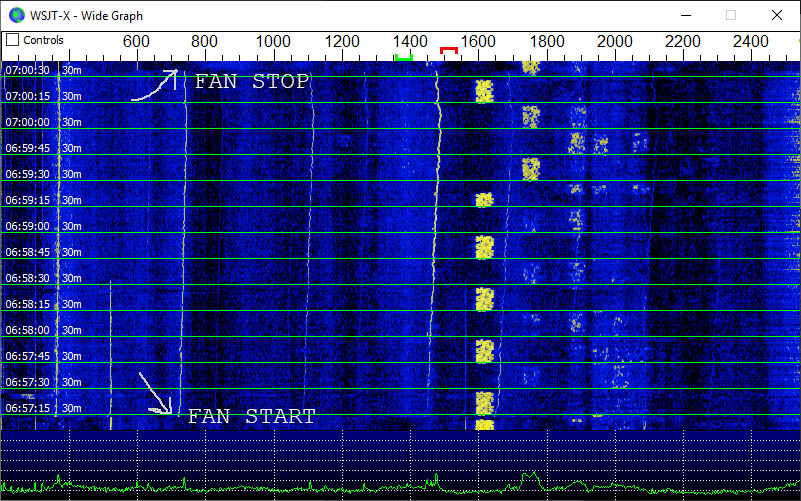Select the 600 Hz mark on frequency scale

click(136, 41)
